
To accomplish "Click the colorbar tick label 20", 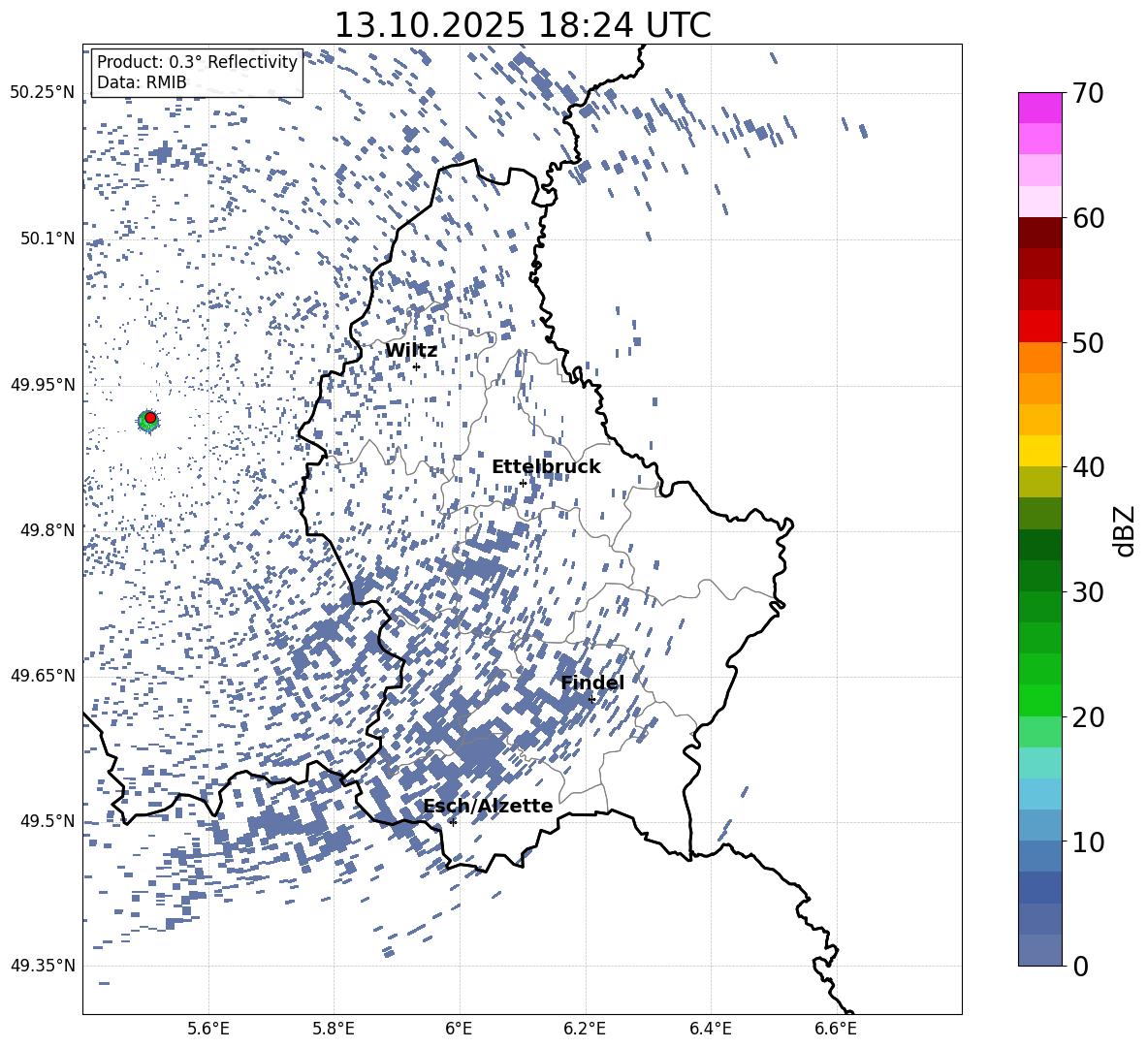I will tap(1088, 717).
